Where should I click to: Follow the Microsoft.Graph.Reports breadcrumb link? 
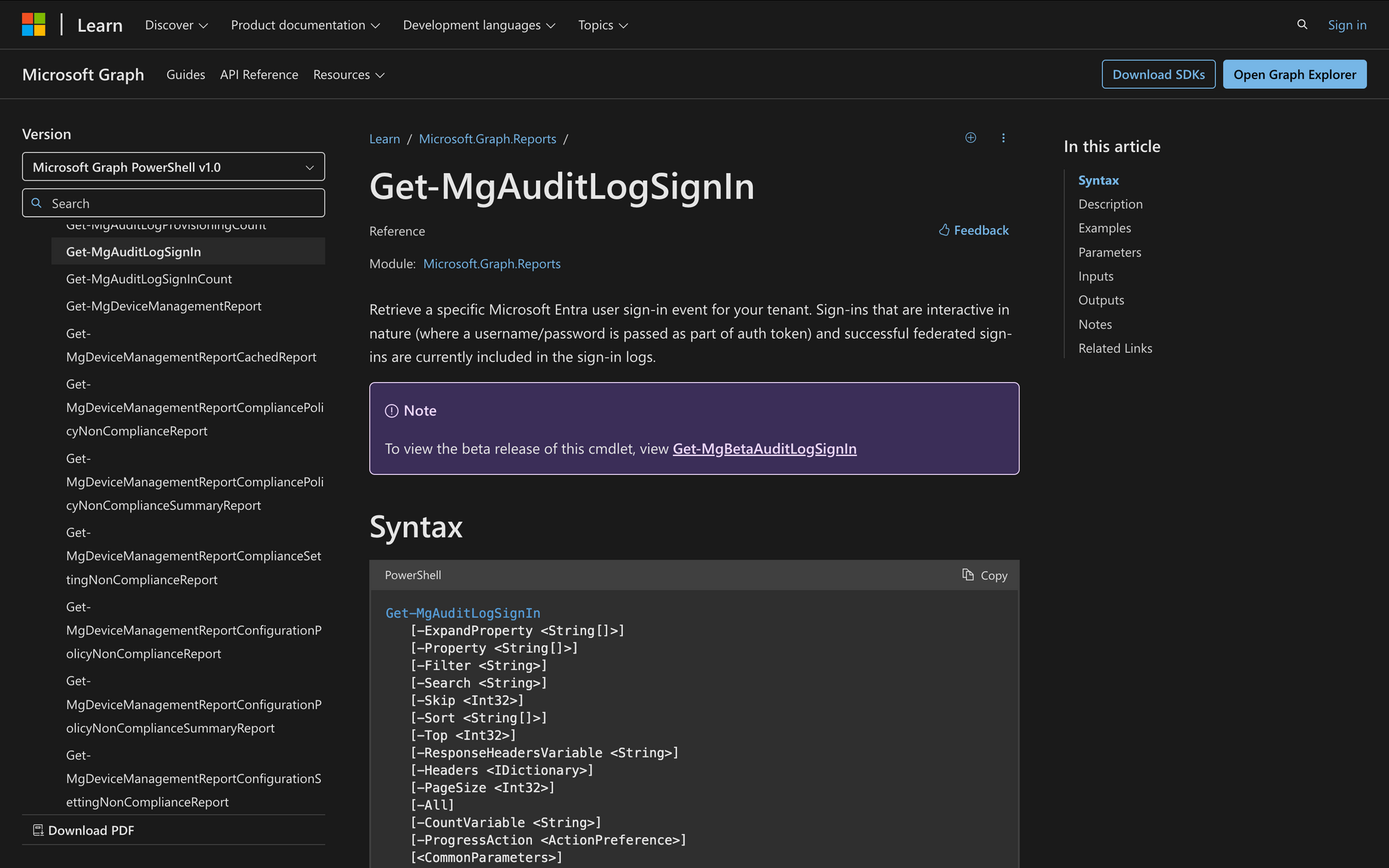(488, 139)
